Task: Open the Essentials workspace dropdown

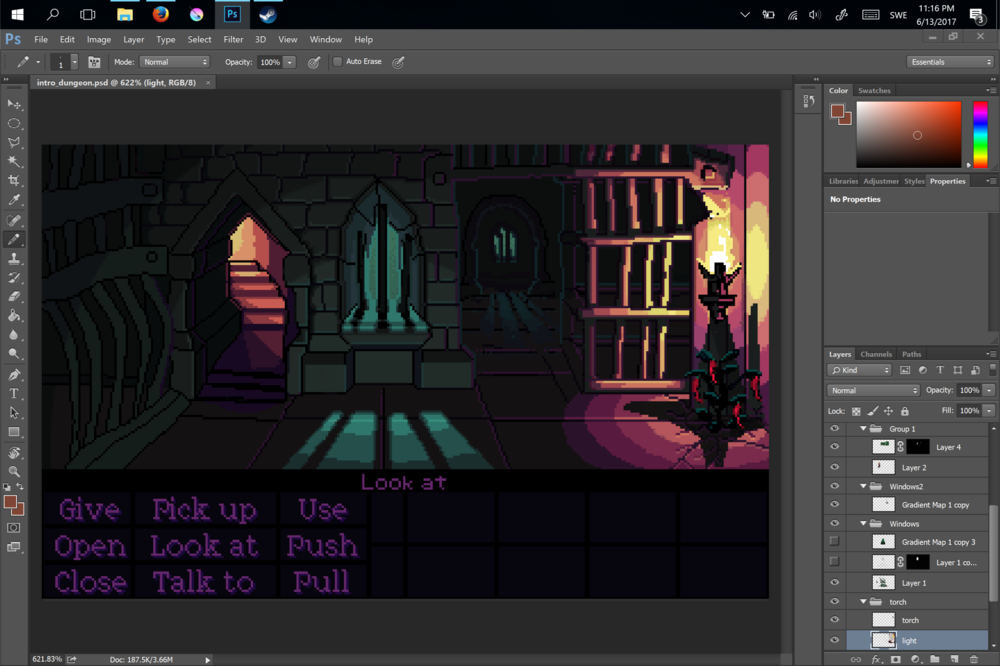Action: (x=949, y=62)
